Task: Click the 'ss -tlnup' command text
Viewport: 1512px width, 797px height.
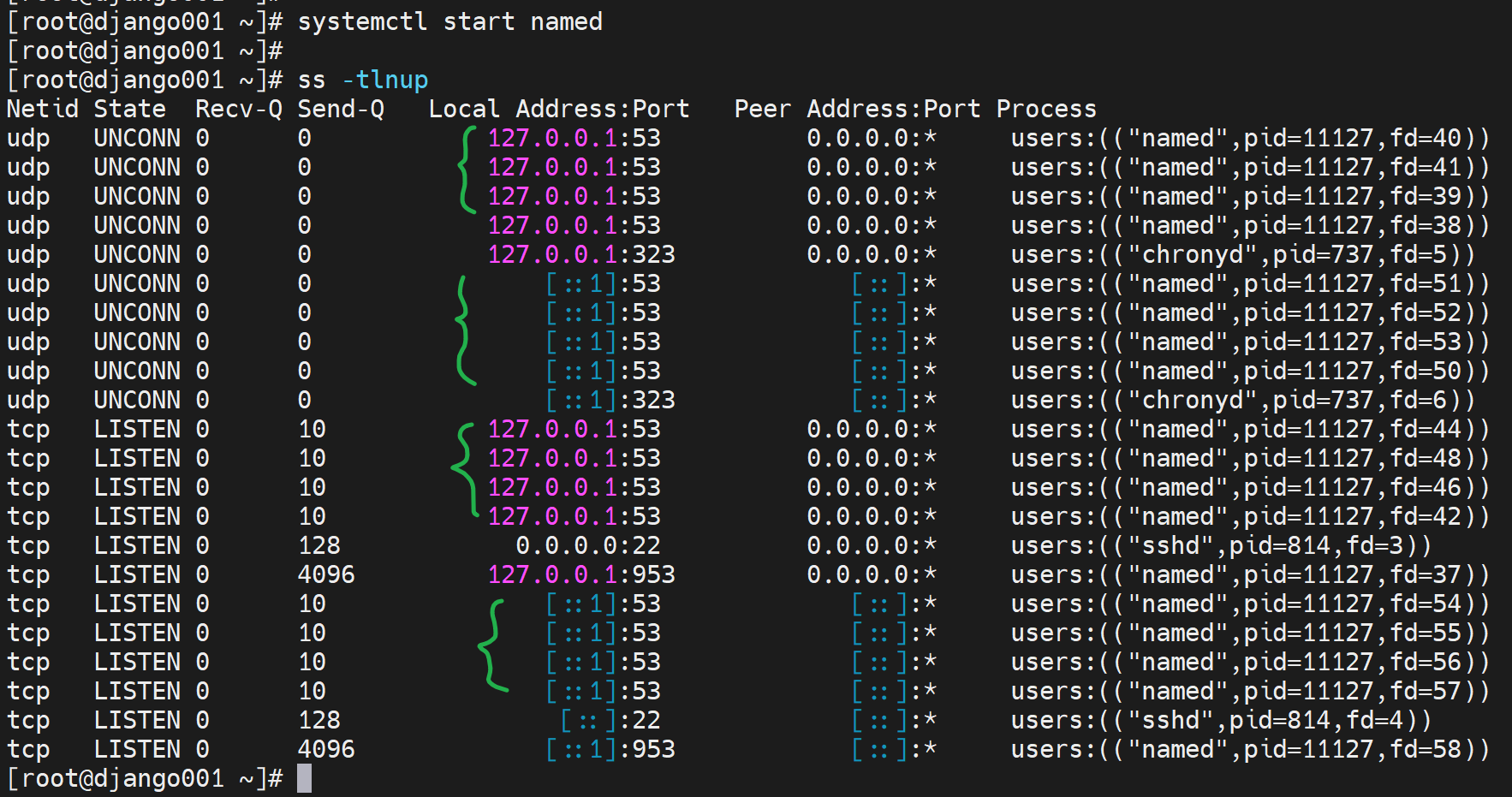Action: click(362, 80)
